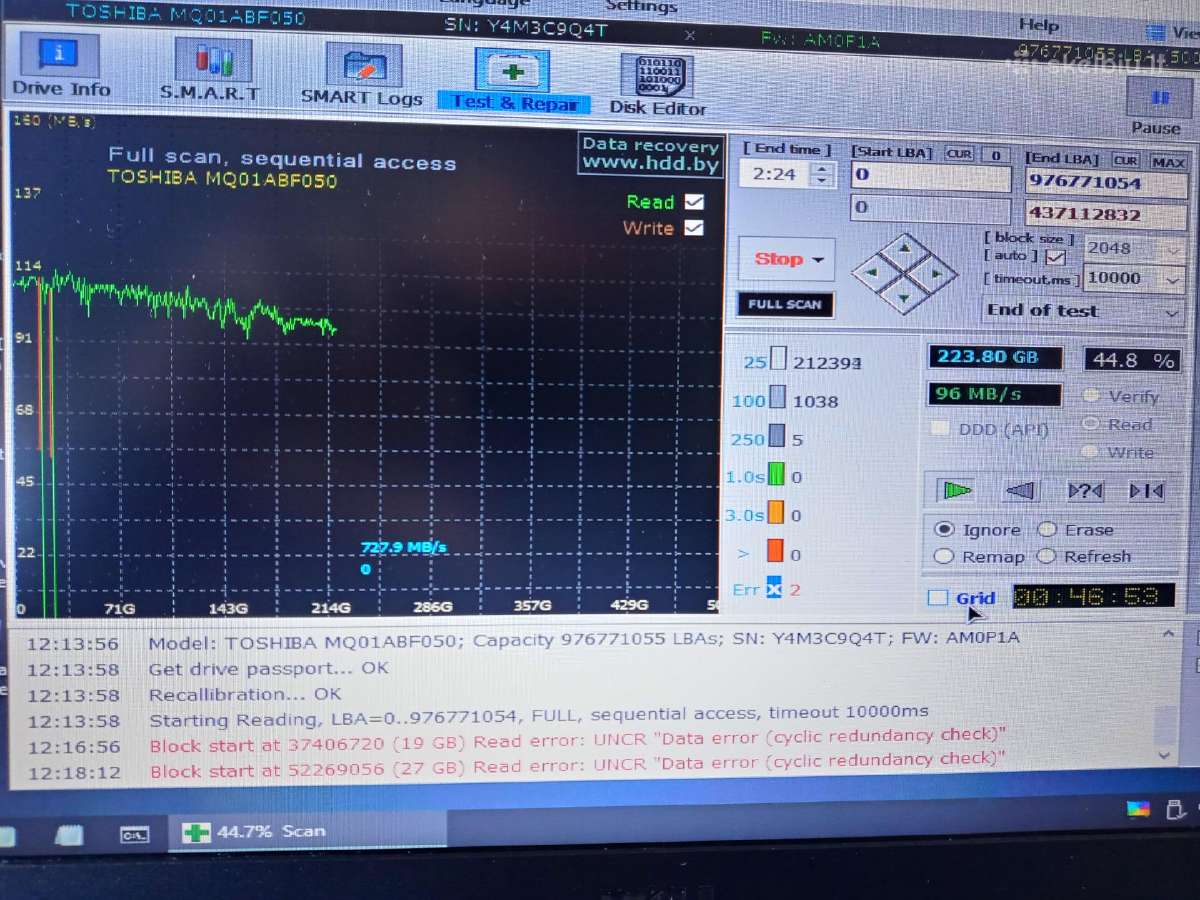Click the 1.0s green block indicator
1200x900 pixels.
click(776, 475)
